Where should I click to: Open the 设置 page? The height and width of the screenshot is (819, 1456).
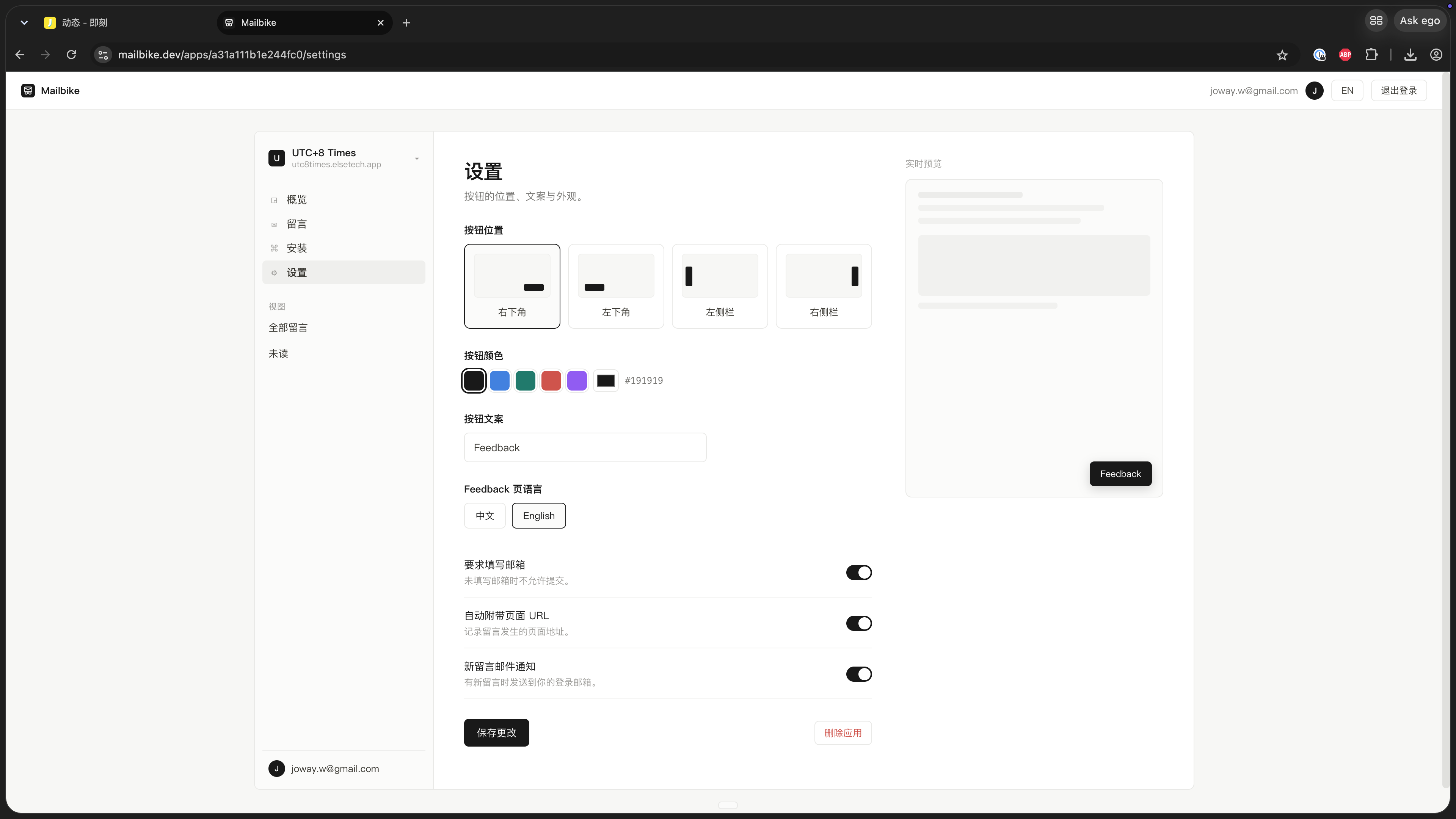tap(344, 273)
